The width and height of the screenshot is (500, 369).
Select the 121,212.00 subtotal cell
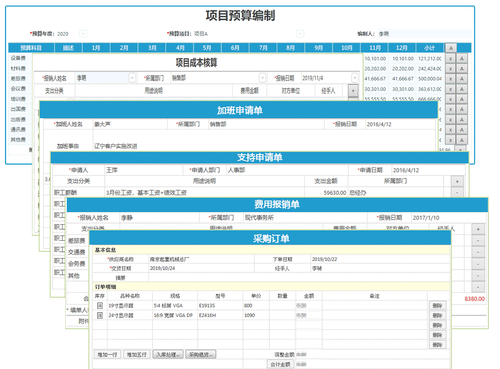(x=430, y=59)
